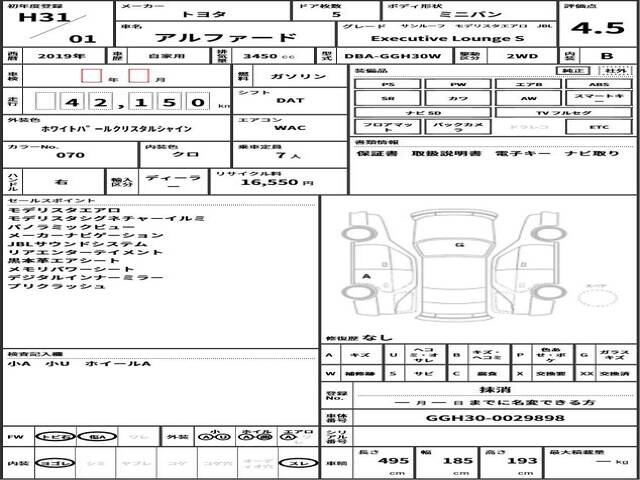640x480 pixels.
Task: Click the red month box in 車検 row
Action: pyautogui.click(x=139, y=76)
